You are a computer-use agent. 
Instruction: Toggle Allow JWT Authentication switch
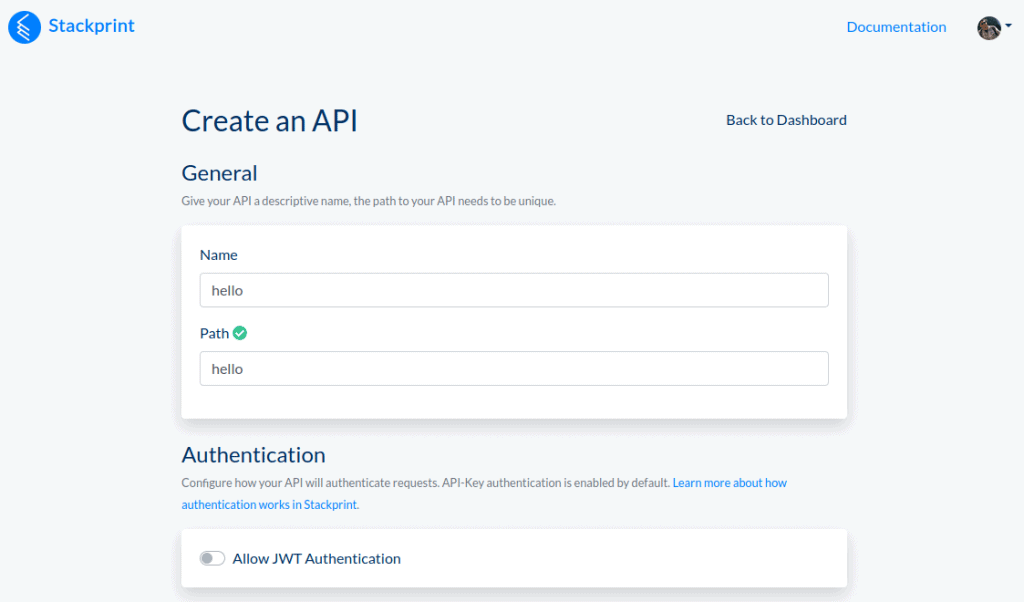pos(212,558)
